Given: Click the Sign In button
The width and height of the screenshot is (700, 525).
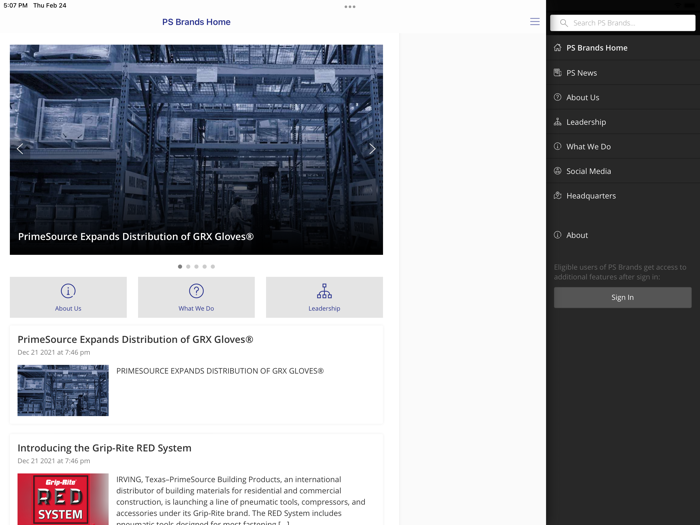Looking at the screenshot, I should (x=622, y=297).
